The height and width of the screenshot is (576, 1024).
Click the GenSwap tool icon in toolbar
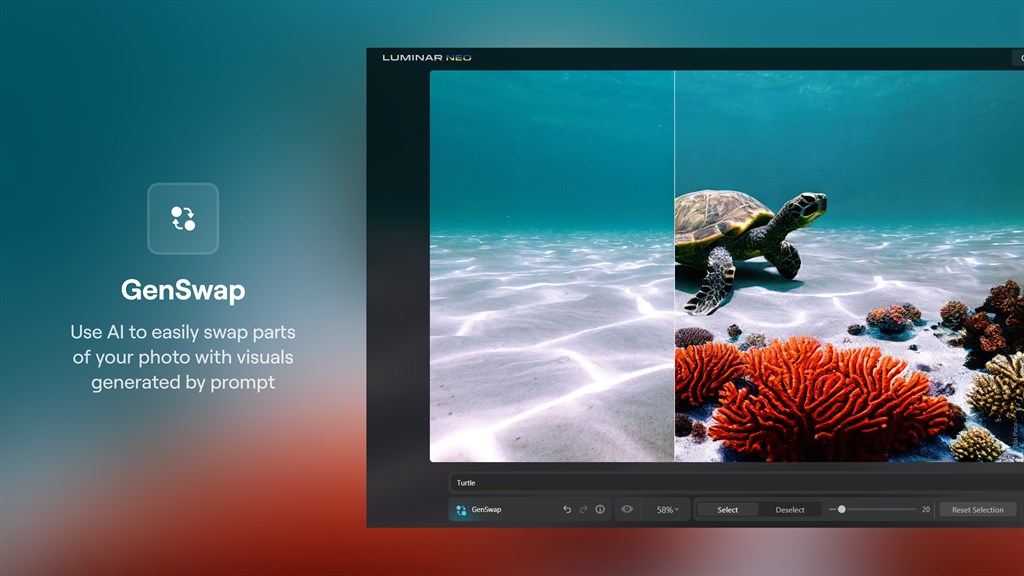(461, 510)
